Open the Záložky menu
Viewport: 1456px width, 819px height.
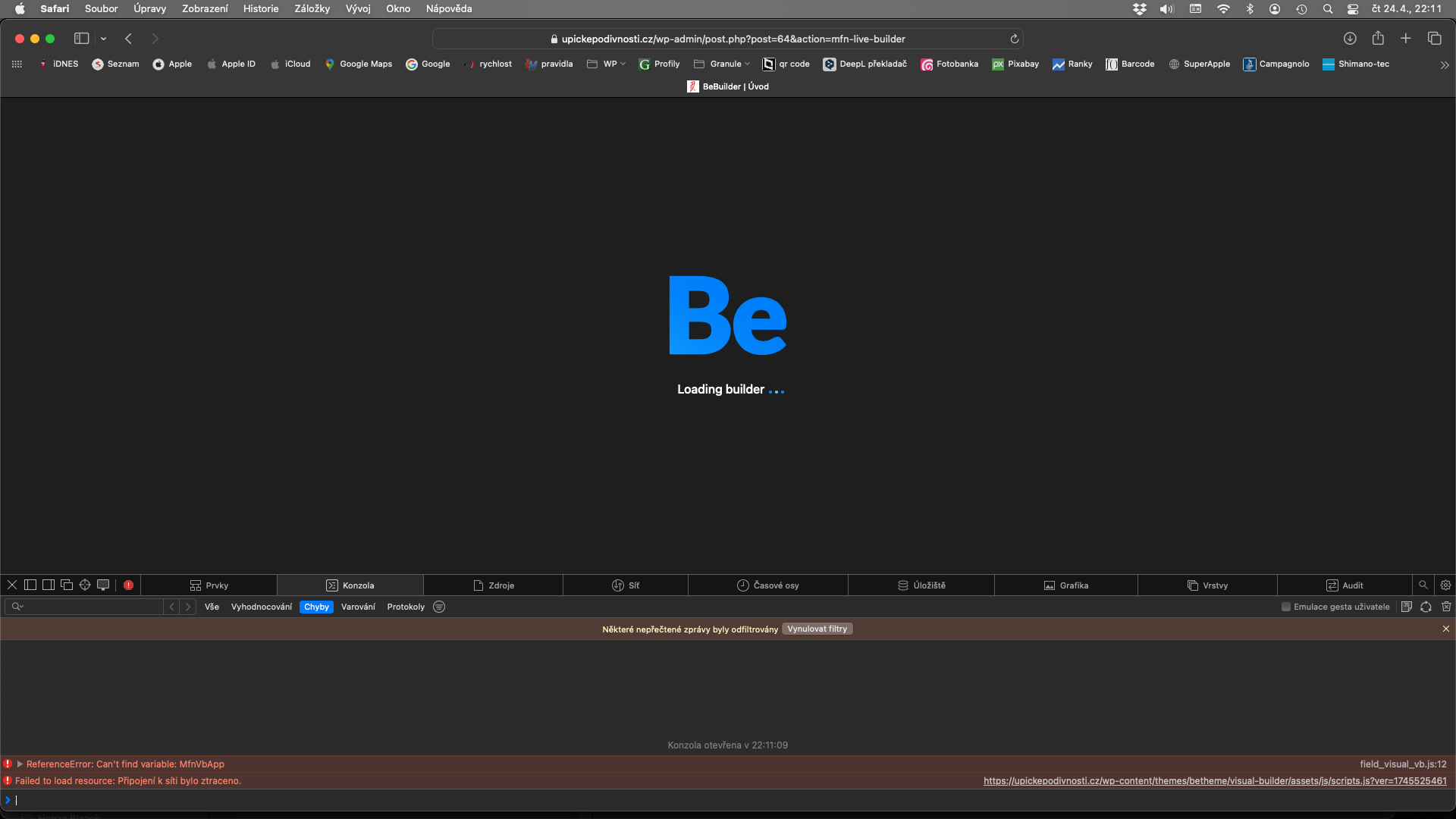tap(312, 9)
